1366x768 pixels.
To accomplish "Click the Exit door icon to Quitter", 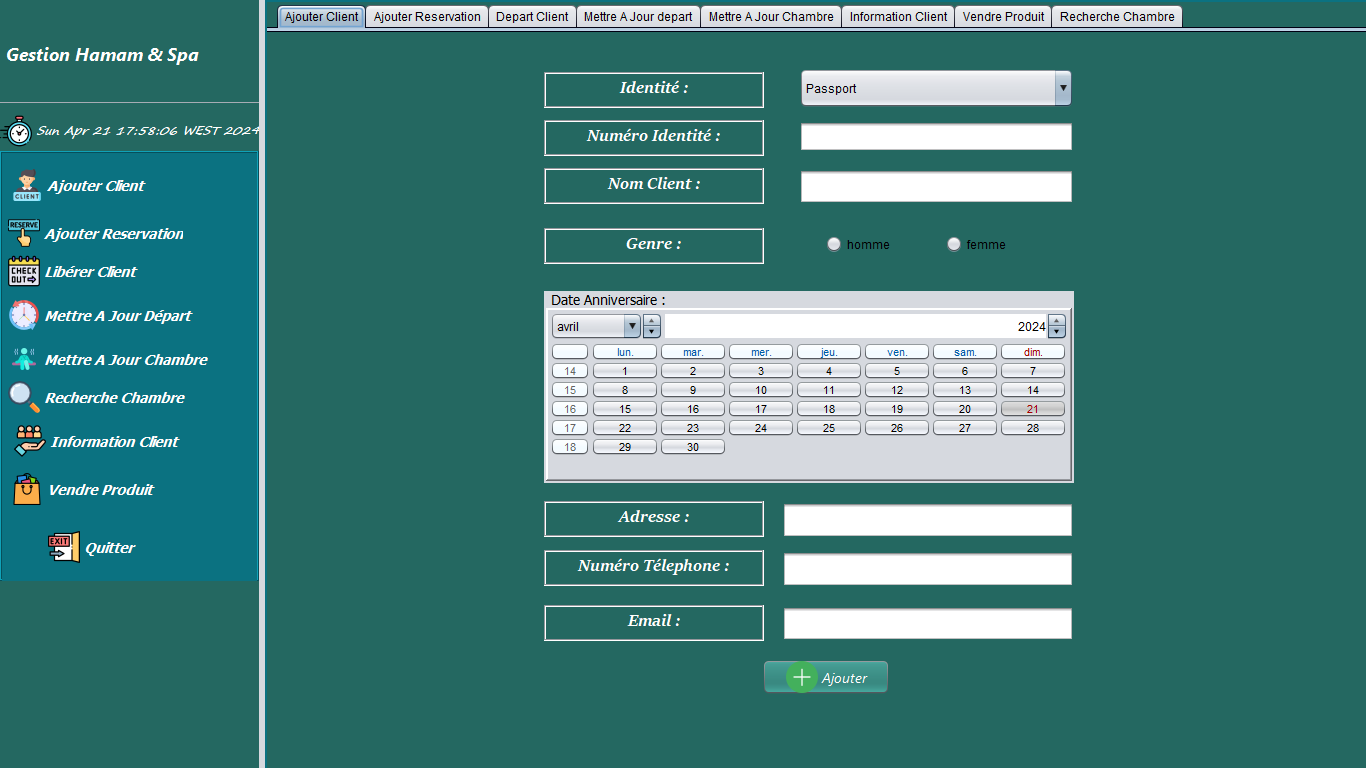I will click(x=64, y=547).
